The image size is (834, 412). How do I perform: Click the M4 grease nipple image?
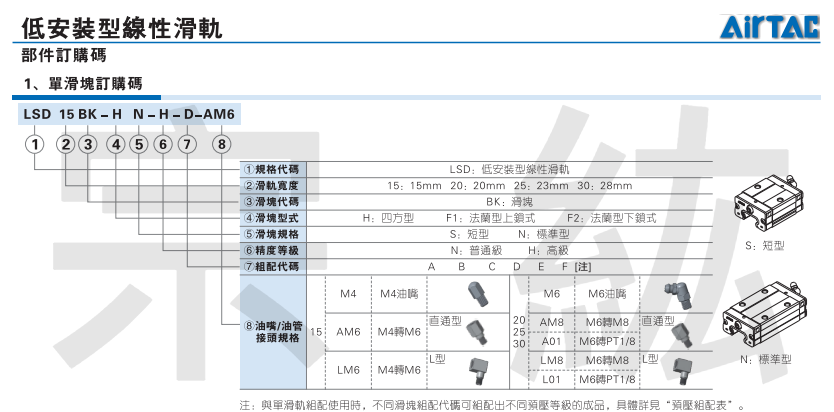tap(478, 294)
